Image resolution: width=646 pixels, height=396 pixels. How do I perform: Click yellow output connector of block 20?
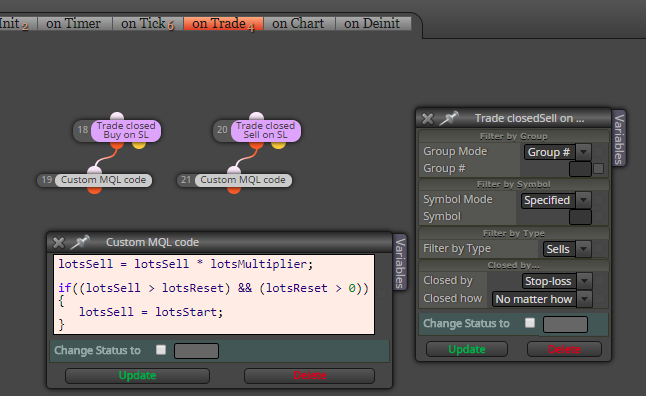279,145
